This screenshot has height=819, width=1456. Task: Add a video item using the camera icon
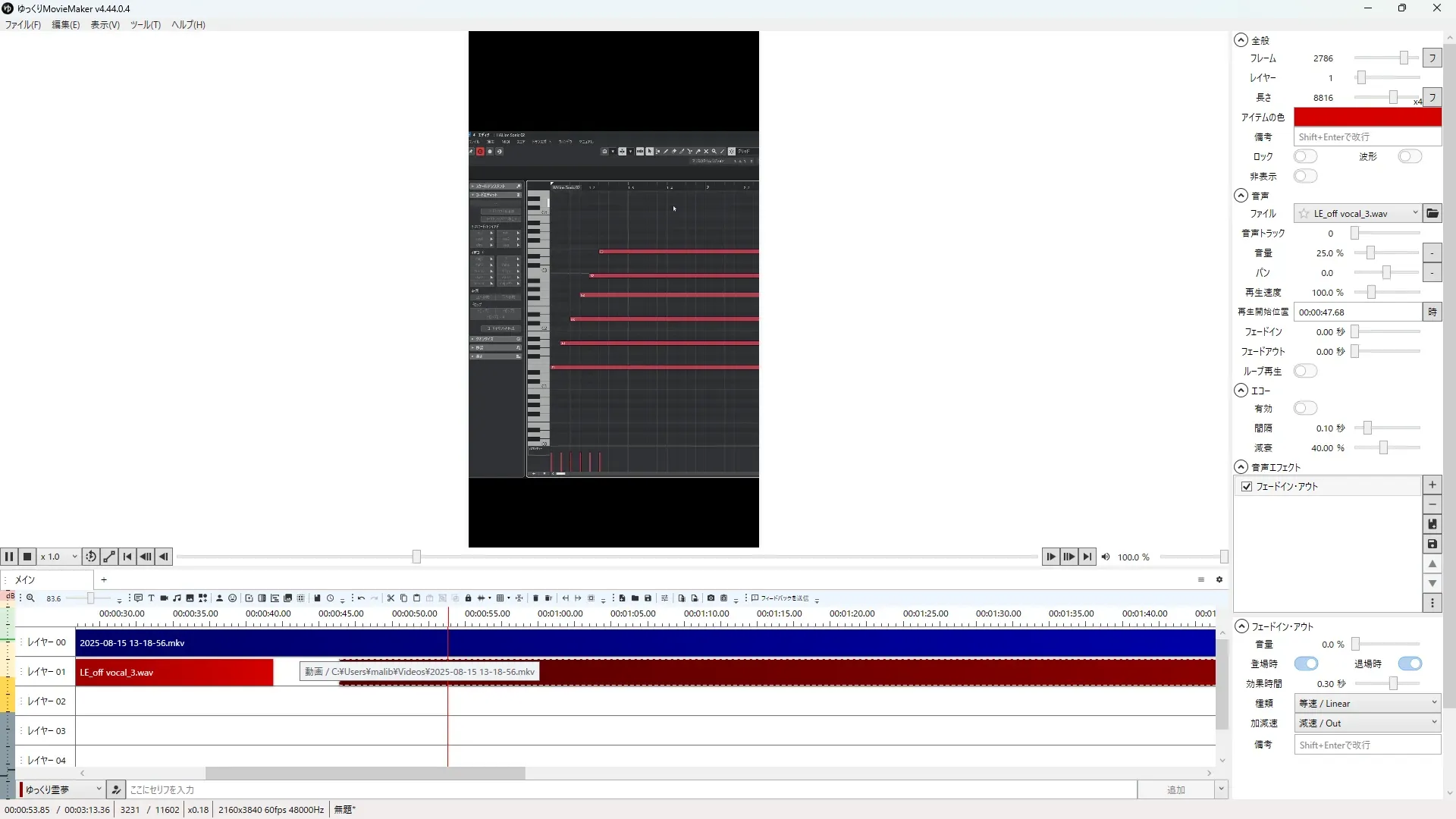pyautogui.click(x=164, y=598)
